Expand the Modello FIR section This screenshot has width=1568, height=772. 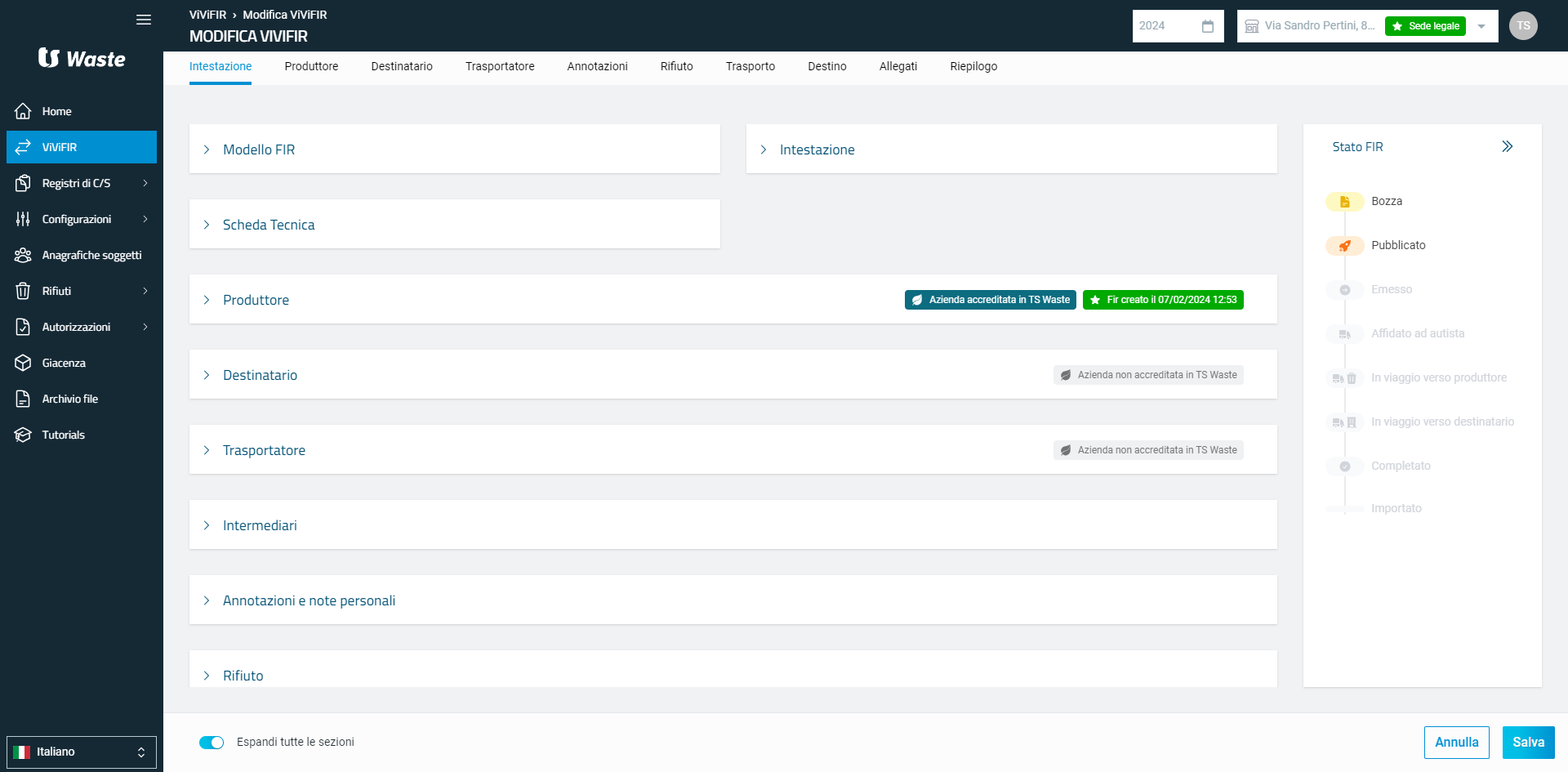[259, 149]
